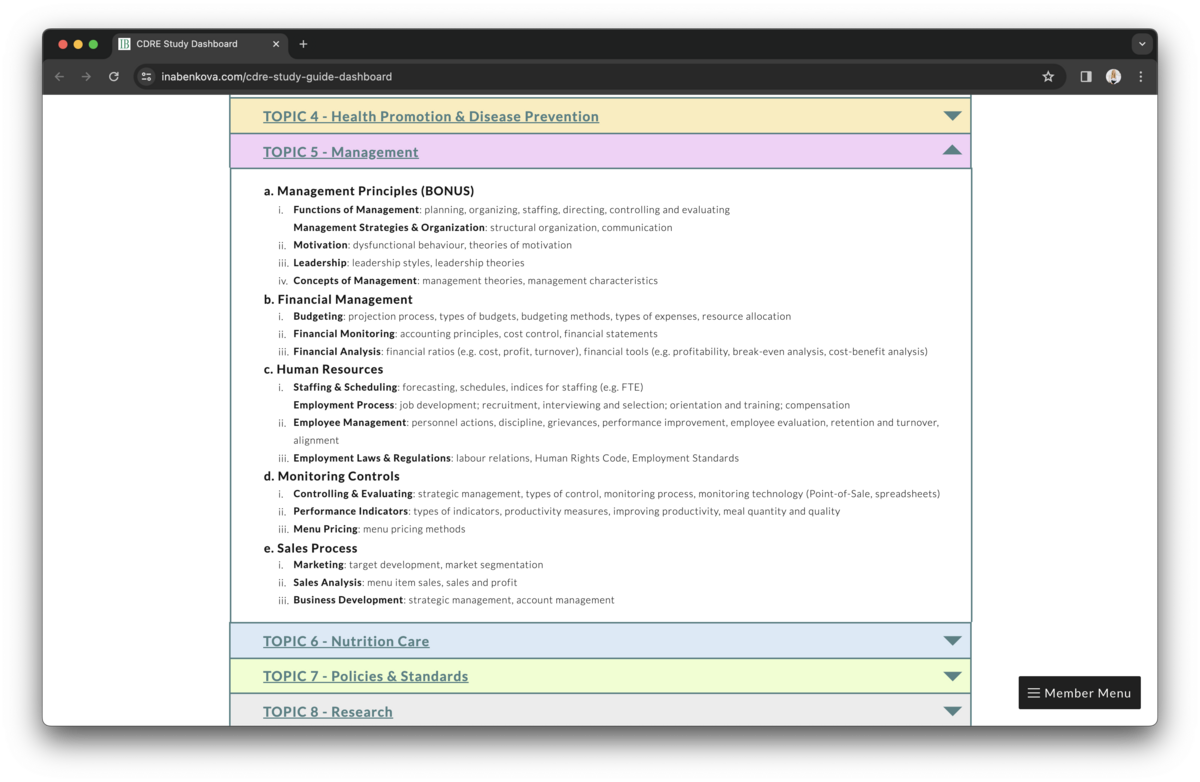Click the Marketing item
The image size is (1200, 782).
click(318, 565)
